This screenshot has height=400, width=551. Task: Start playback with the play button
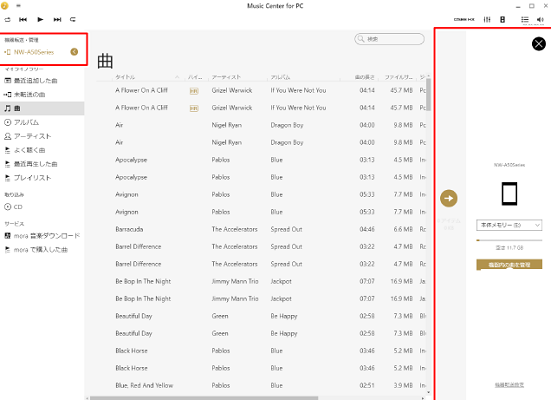pyautogui.click(x=40, y=19)
